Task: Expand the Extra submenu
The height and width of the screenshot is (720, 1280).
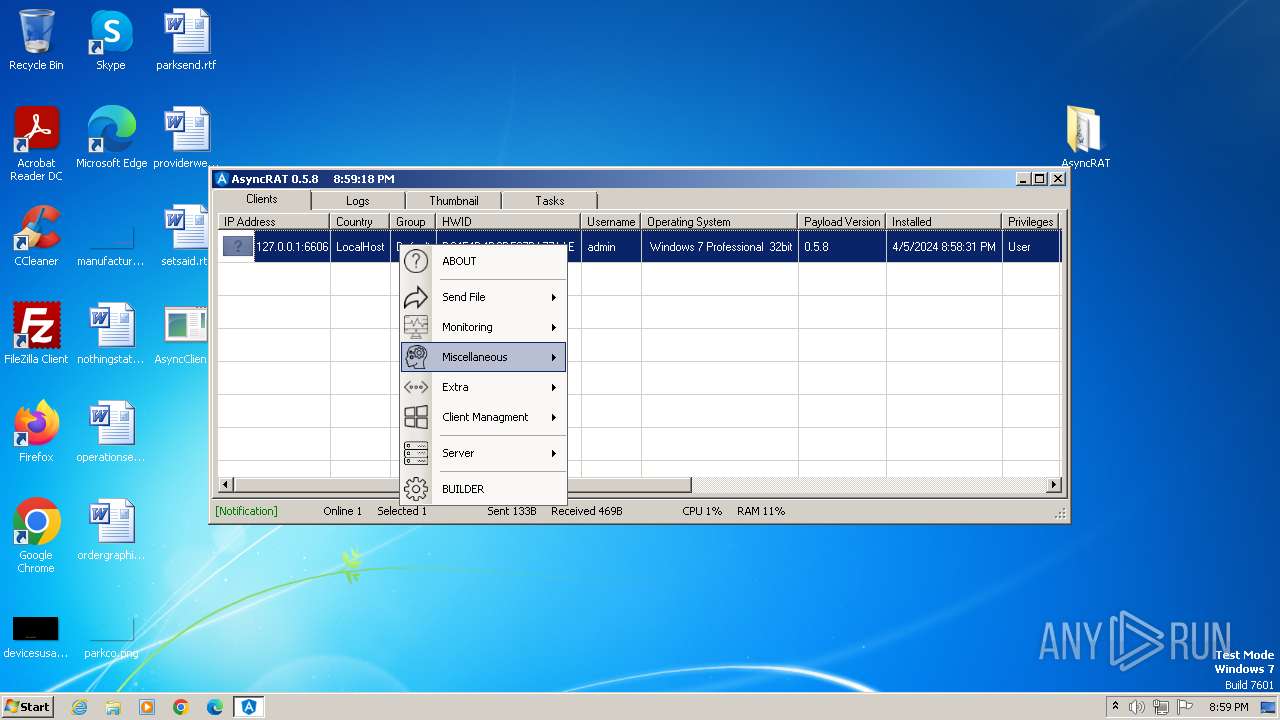Action: click(484, 387)
